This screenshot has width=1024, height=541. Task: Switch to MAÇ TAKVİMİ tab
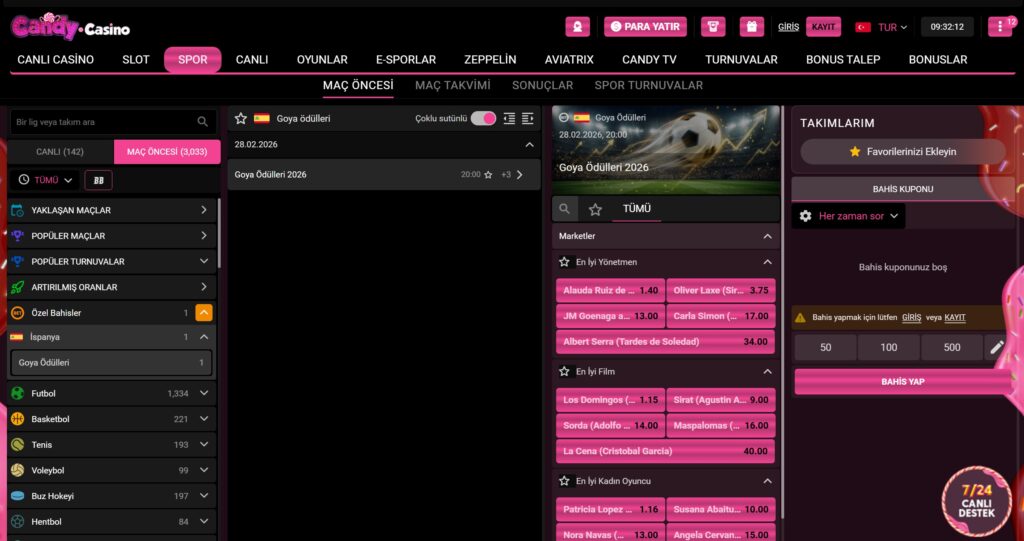coord(453,86)
